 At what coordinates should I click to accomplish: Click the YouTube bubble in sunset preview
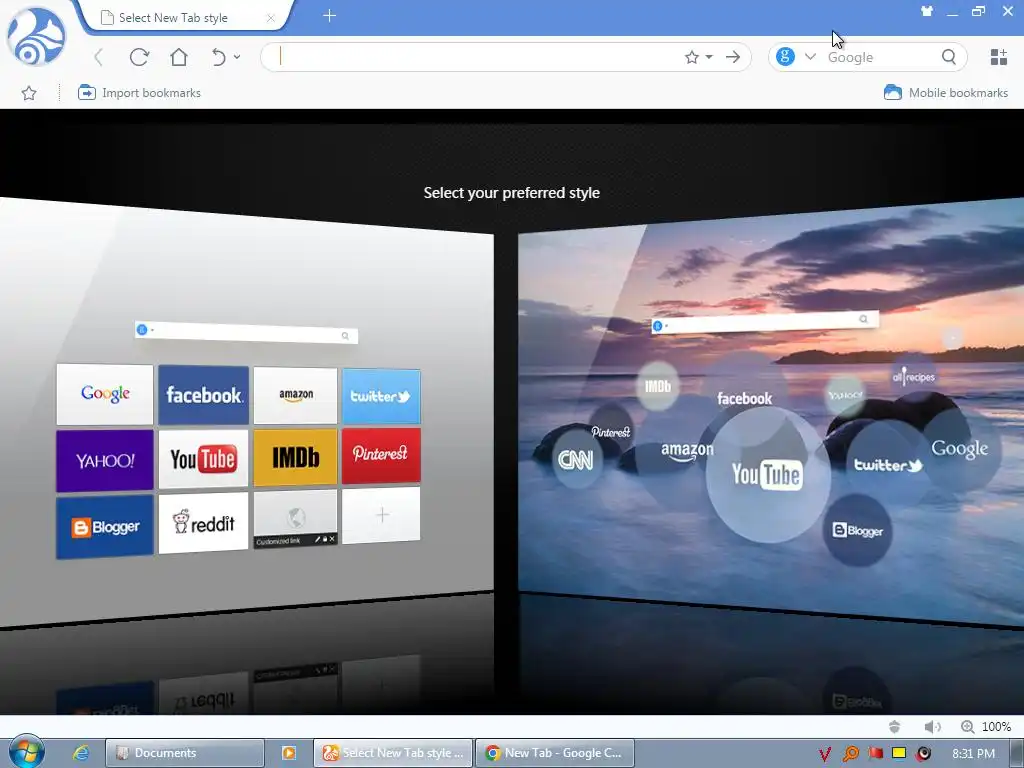pyautogui.click(x=768, y=475)
